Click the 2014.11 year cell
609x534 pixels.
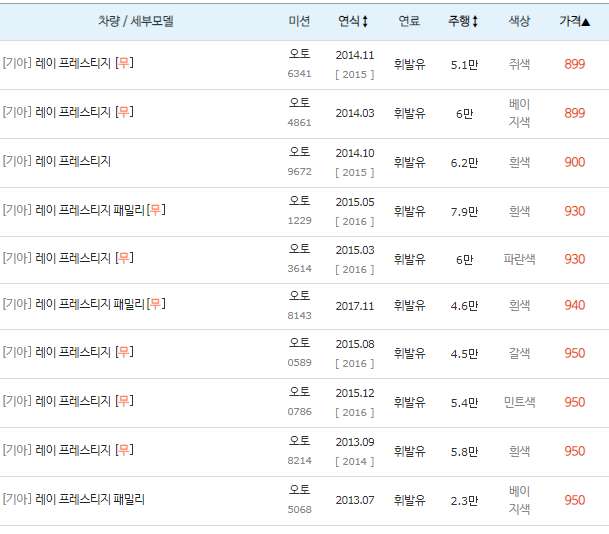(x=355, y=55)
